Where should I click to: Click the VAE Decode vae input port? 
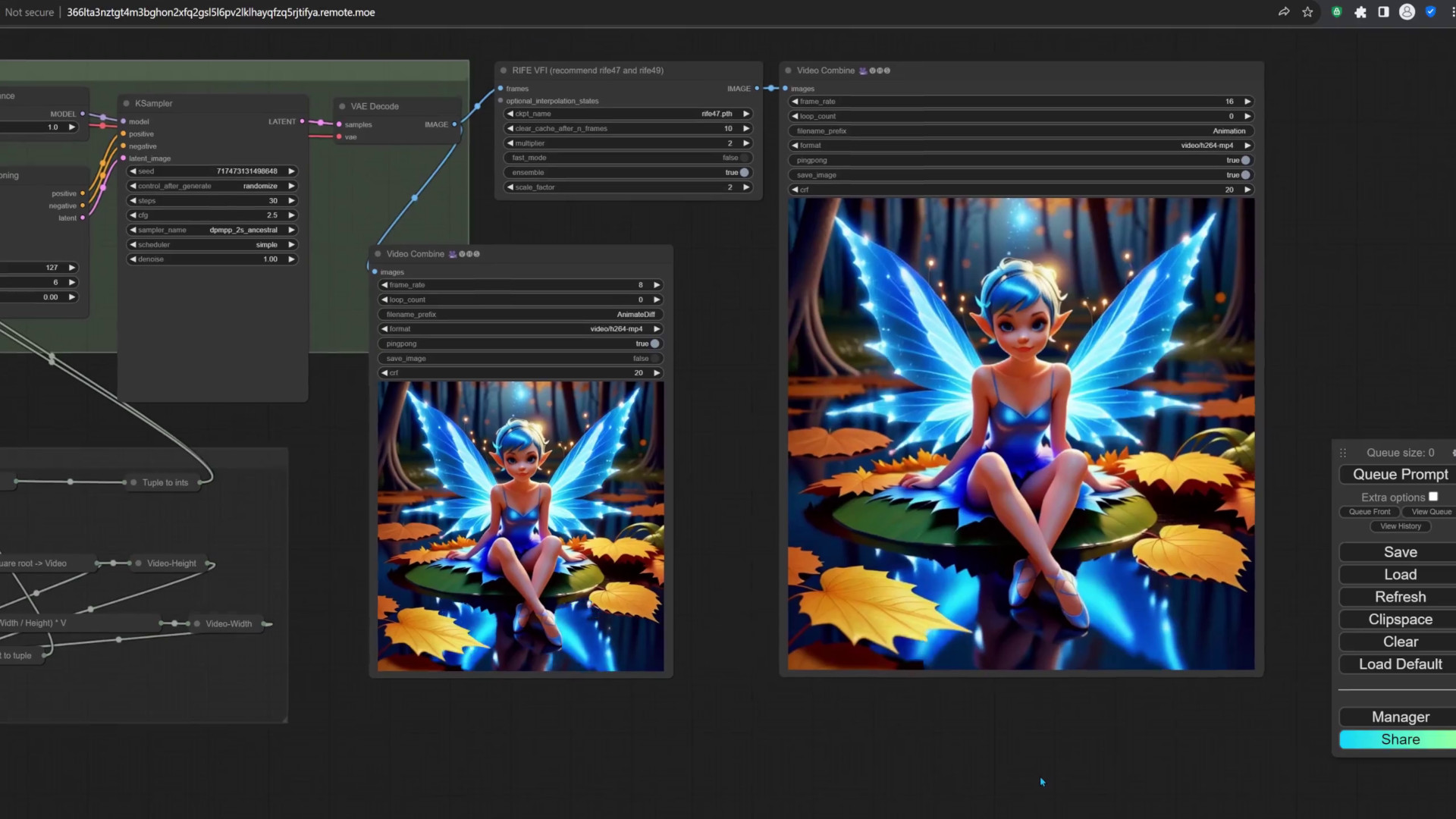tap(339, 137)
